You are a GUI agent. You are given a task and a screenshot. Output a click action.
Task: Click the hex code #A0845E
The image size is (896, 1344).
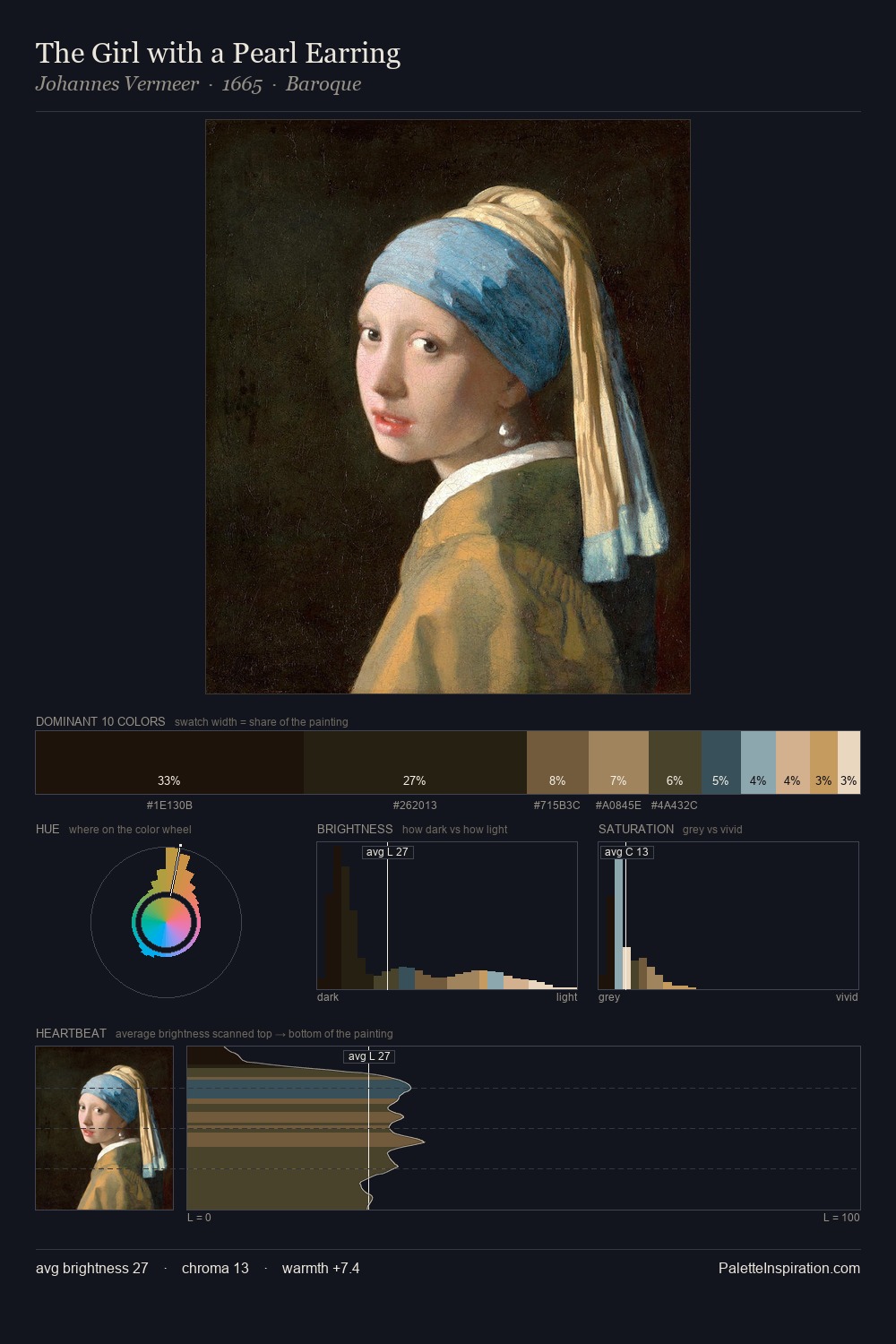[x=618, y=806]
